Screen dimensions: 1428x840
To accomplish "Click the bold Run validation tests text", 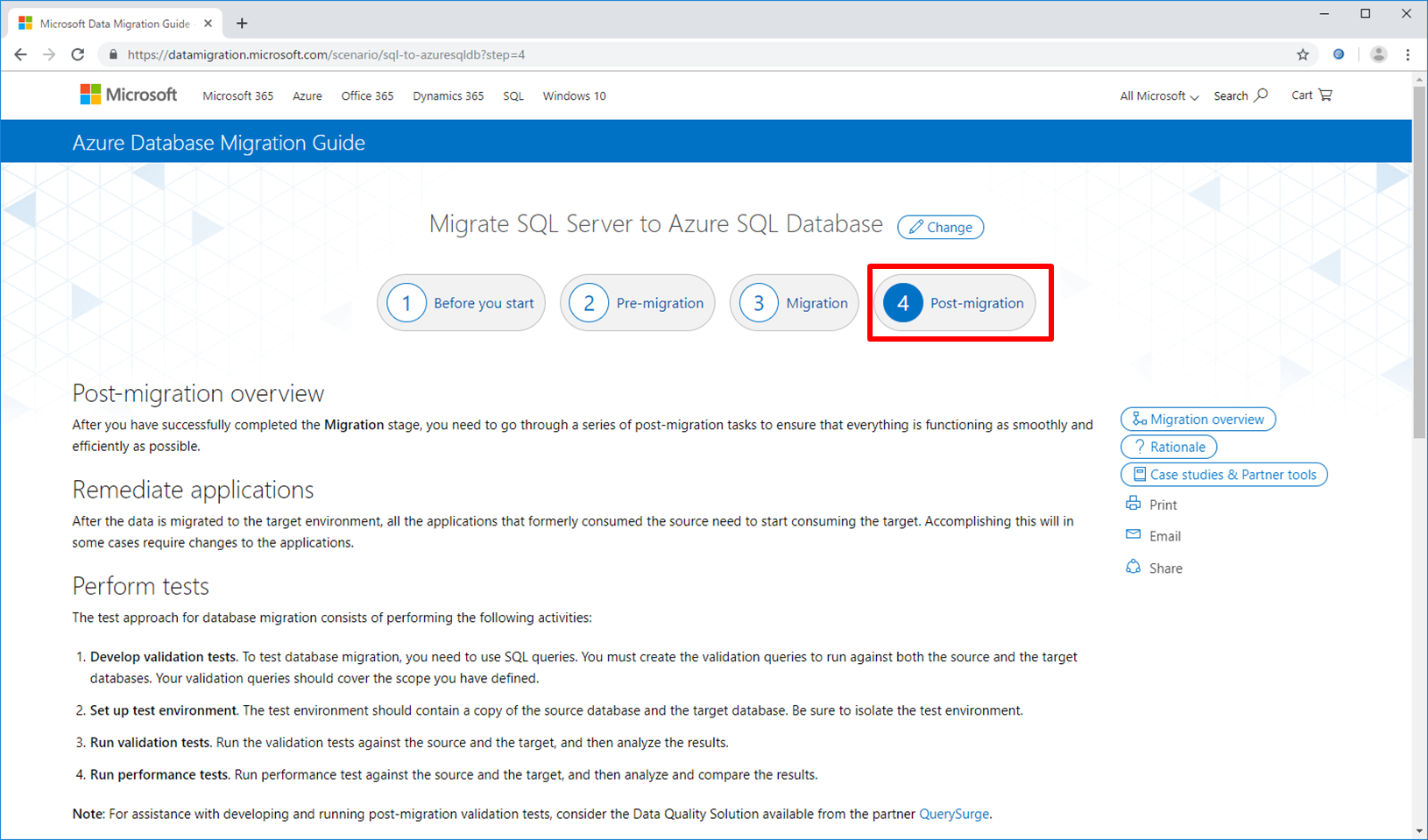I will tap(151, 743).
